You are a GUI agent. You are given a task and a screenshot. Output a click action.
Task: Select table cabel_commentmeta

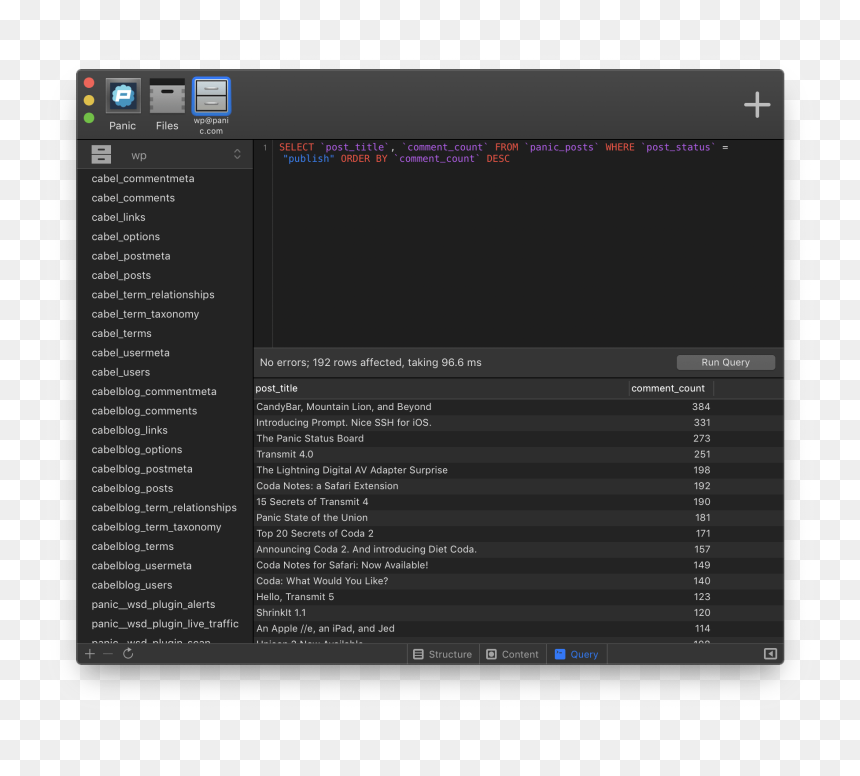(165, 178)
